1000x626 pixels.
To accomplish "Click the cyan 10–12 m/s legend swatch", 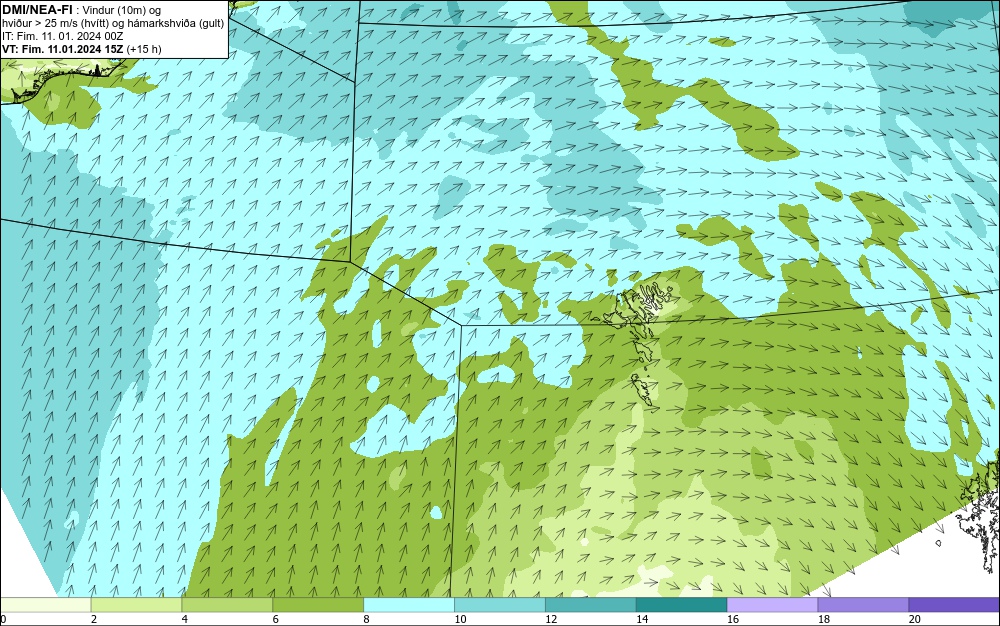I will [500, 605].
